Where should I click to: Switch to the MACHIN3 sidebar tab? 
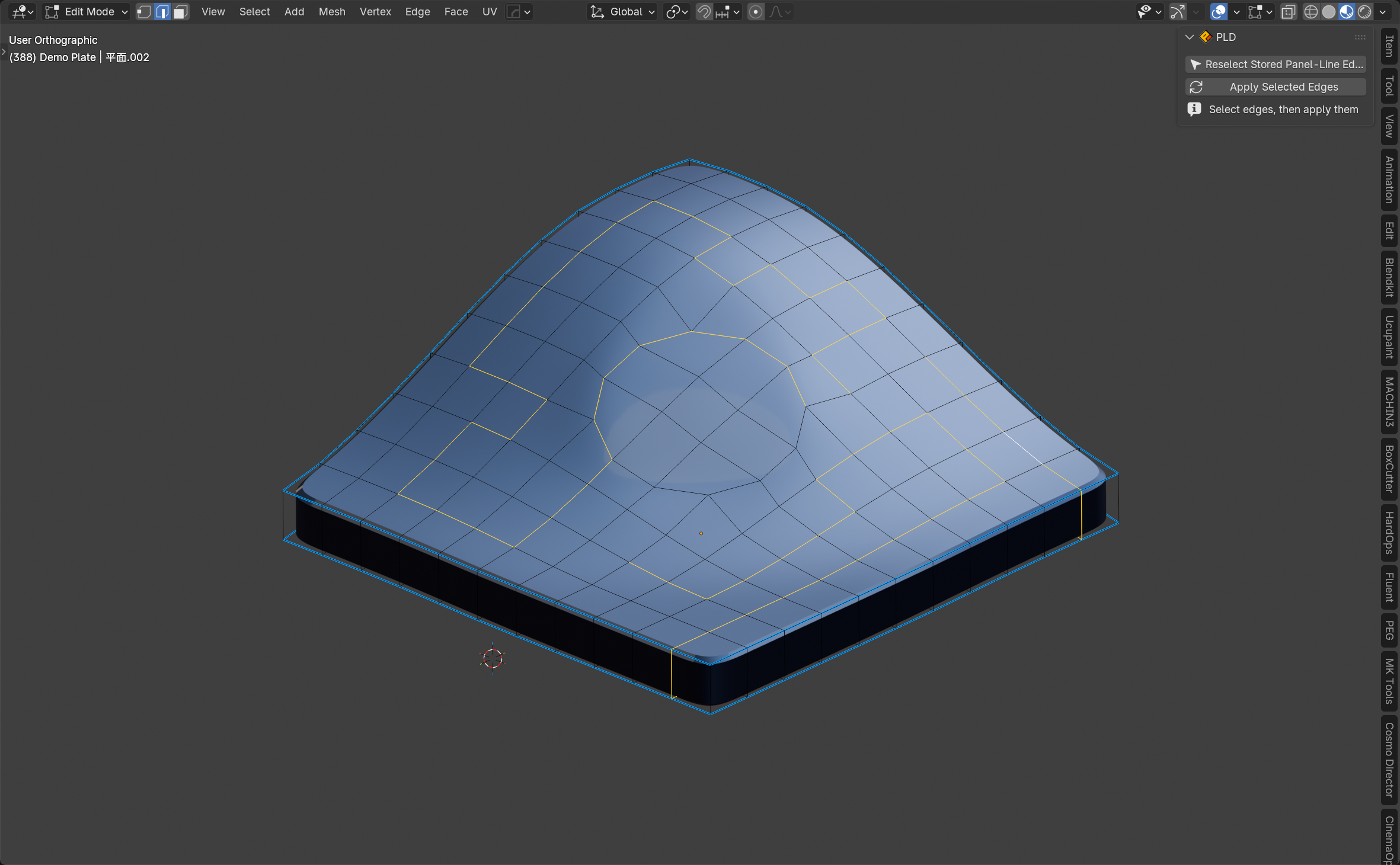pyautogui.click(x=1389, y=402)
